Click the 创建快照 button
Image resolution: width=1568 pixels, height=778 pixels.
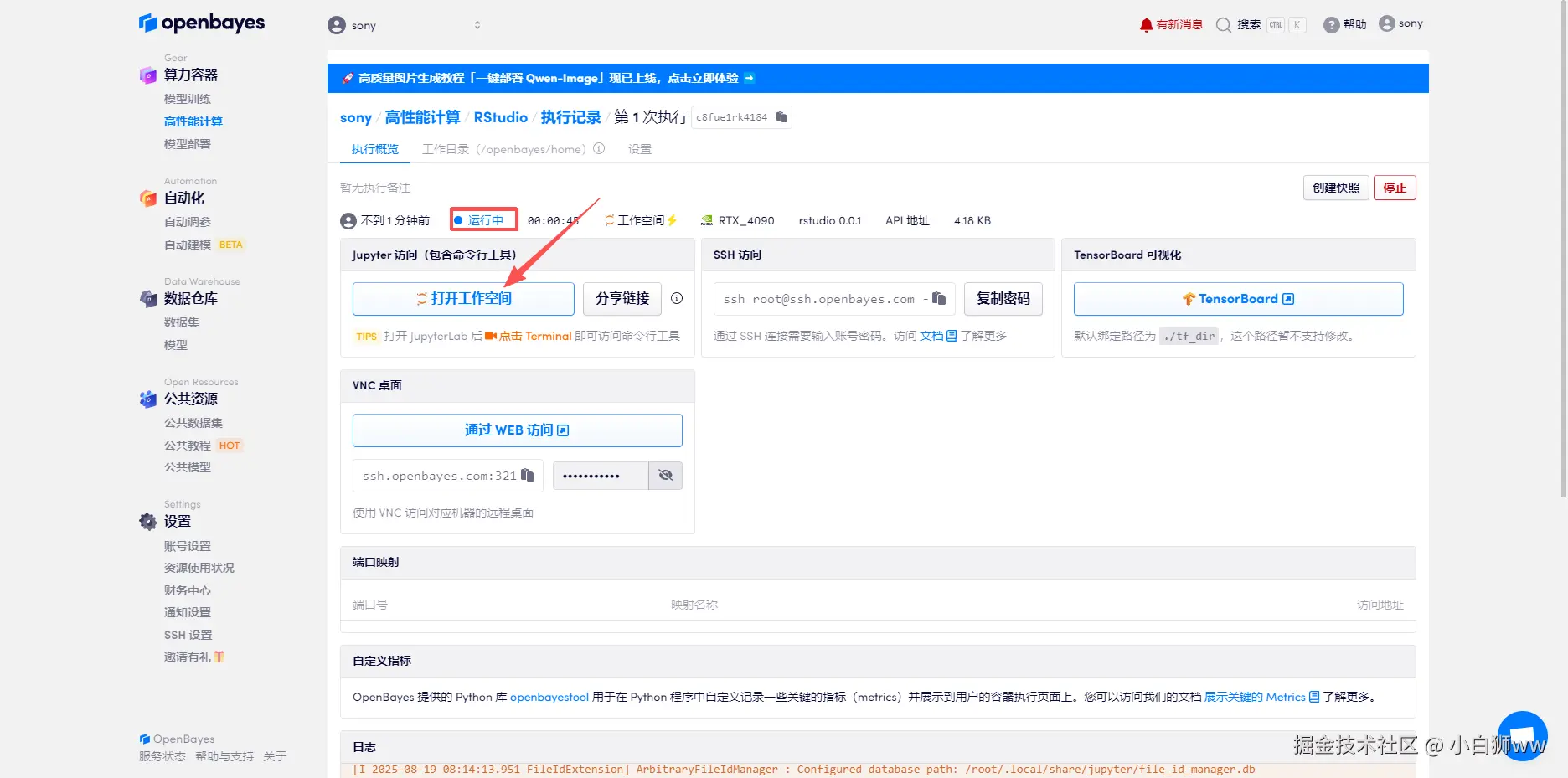point(1336,188)
